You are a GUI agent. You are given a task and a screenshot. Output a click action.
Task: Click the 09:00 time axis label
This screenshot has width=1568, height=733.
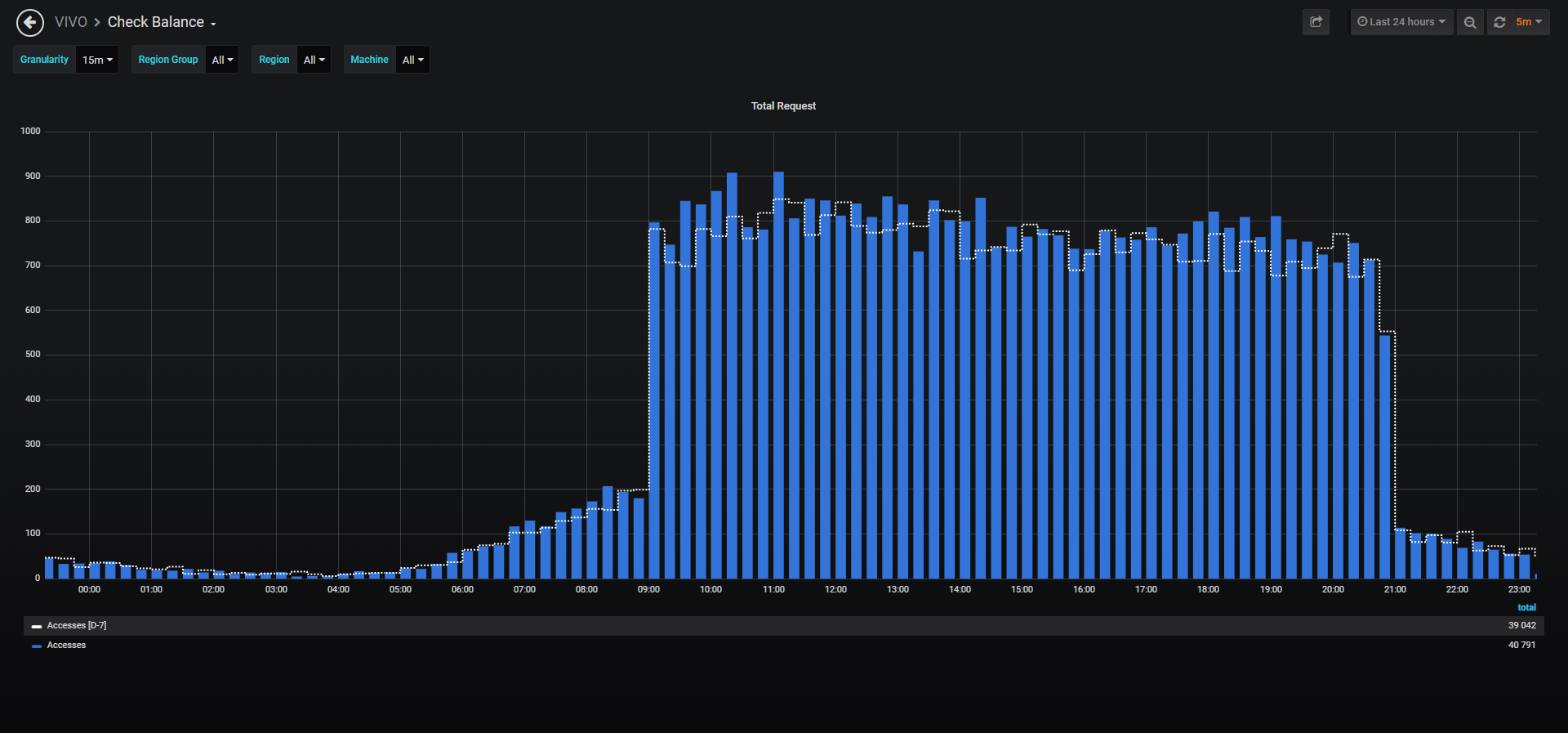tap(648, 590)
